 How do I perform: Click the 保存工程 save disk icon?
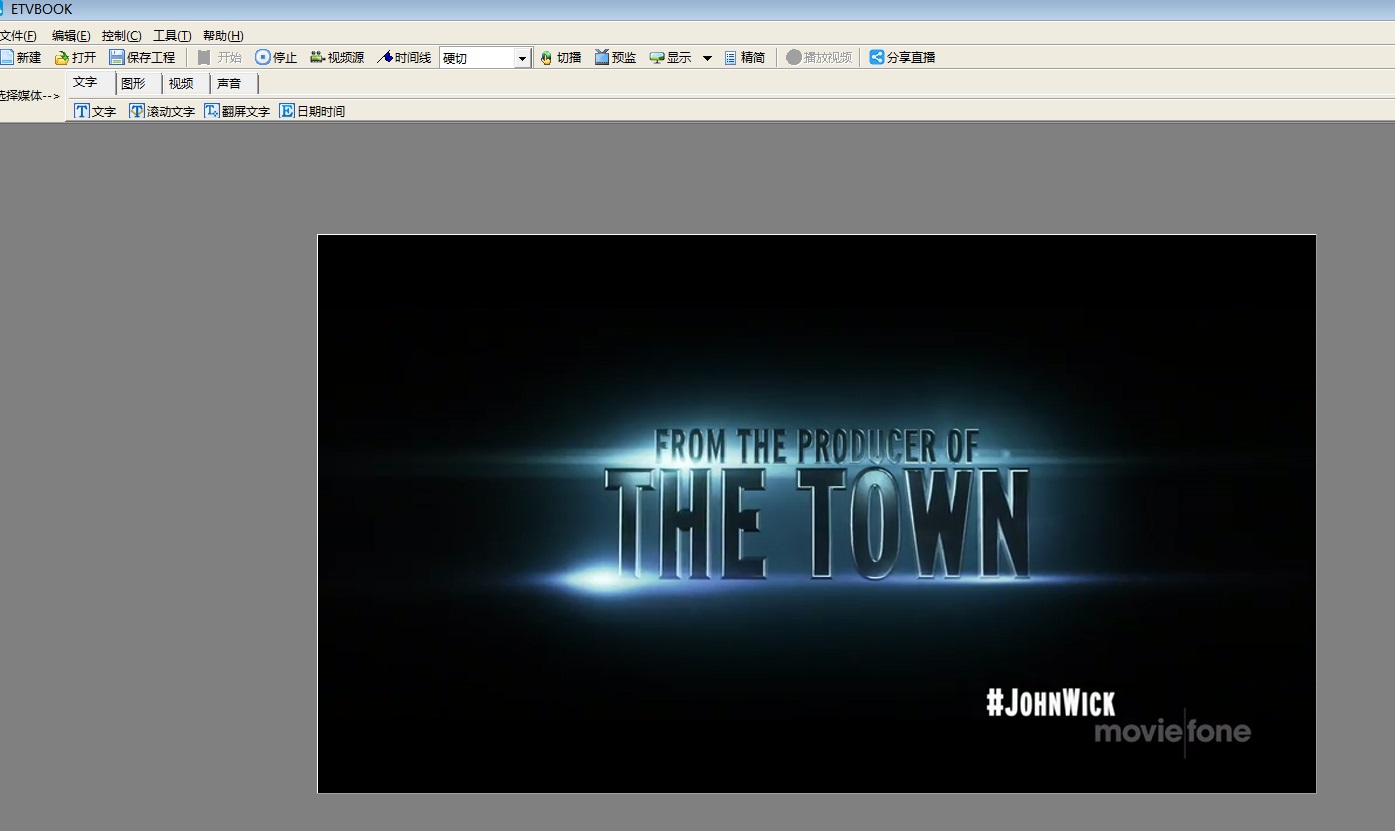[117, 58]
